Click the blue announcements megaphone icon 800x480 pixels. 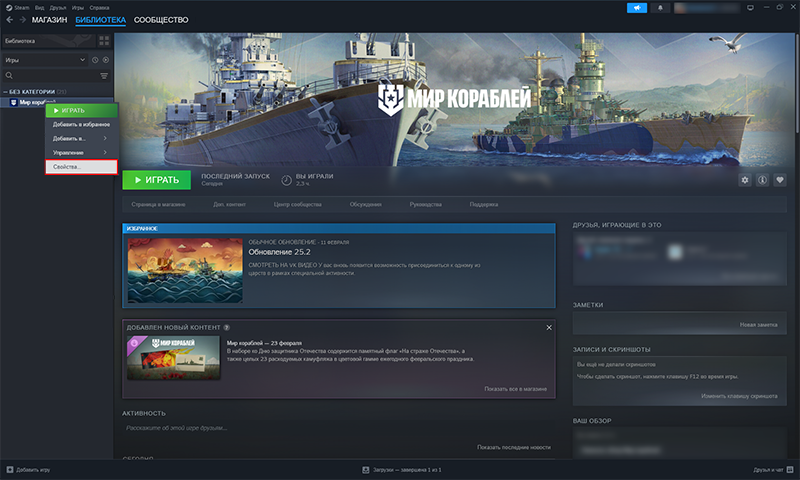[637, 8]
